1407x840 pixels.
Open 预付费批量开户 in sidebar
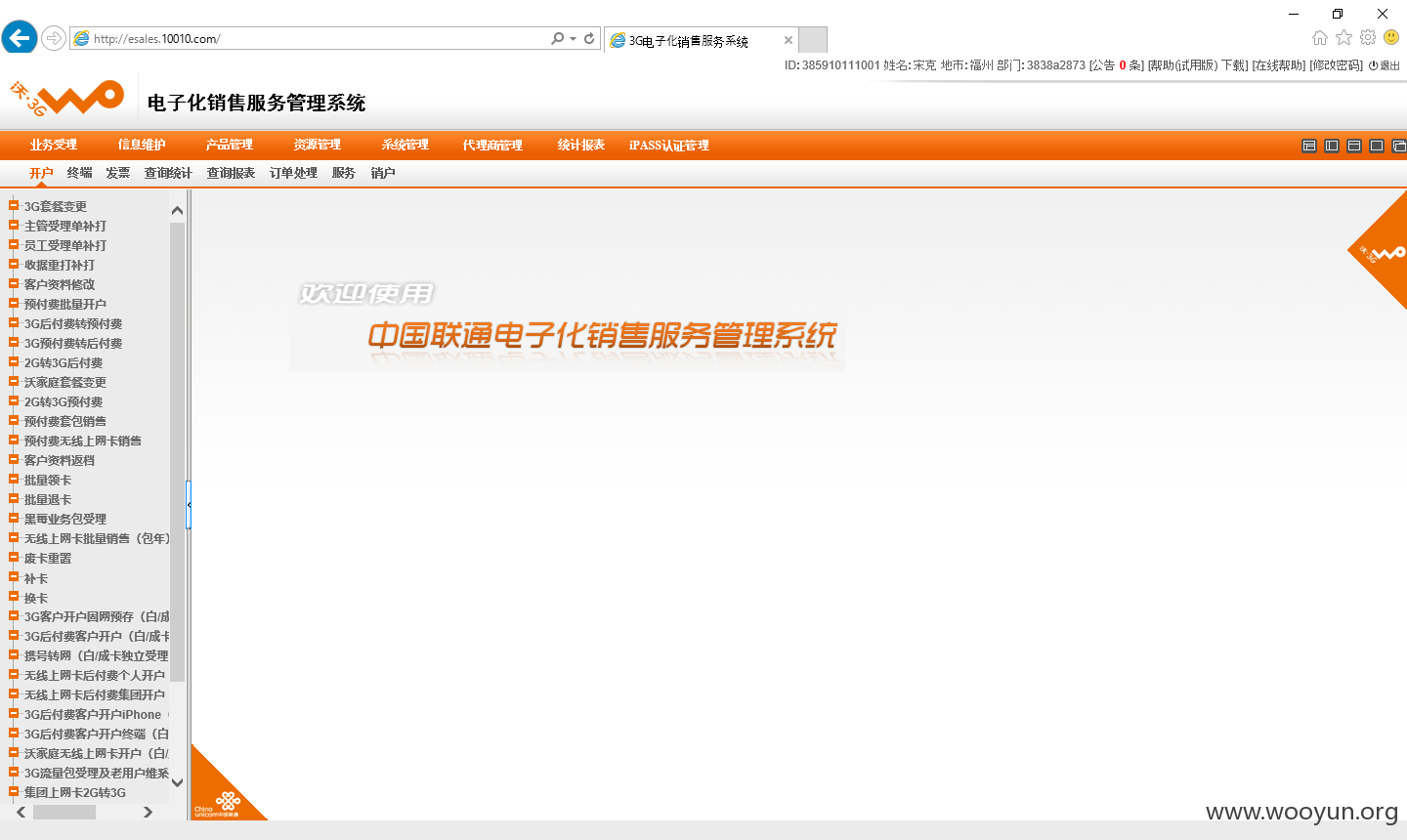(65, 304)
